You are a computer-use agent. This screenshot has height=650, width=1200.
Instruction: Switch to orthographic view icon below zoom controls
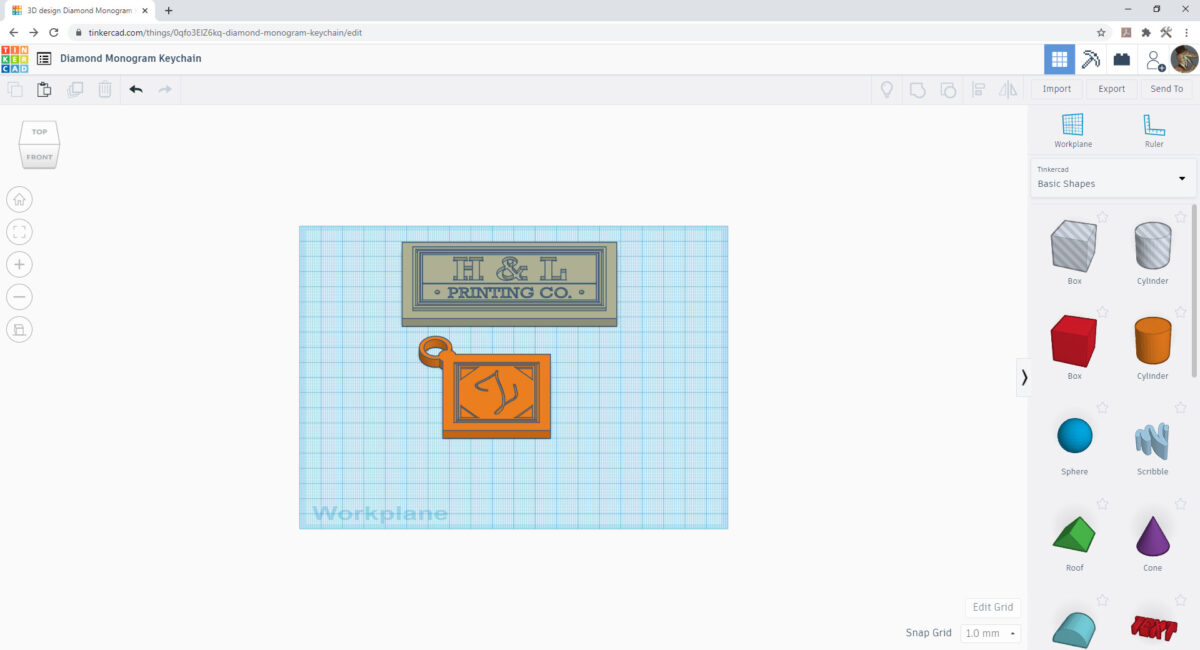(19, 329)
